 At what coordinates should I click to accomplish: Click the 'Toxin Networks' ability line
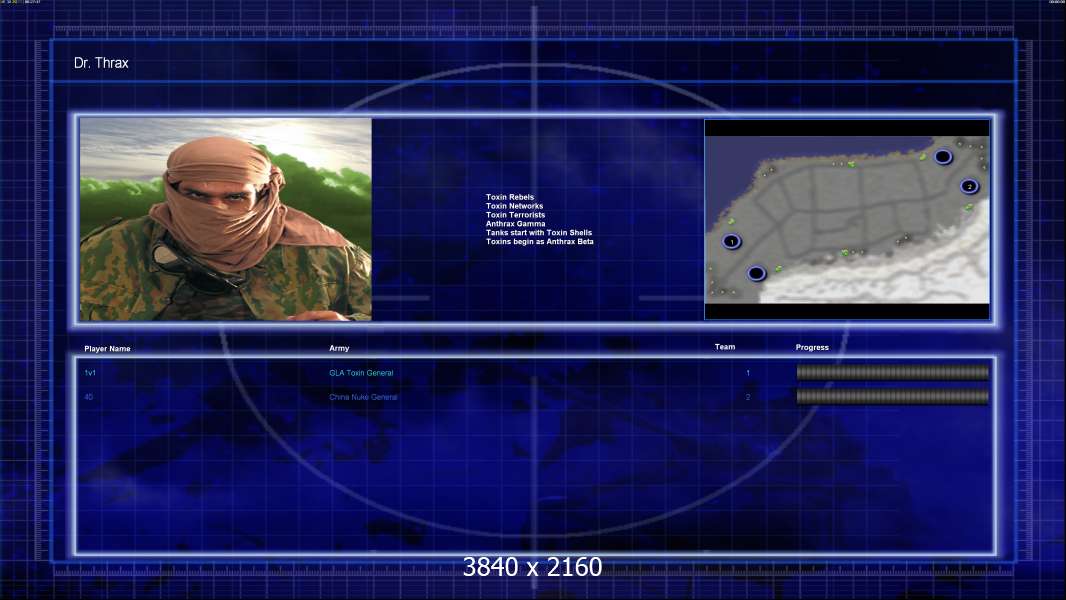(515, 206)
